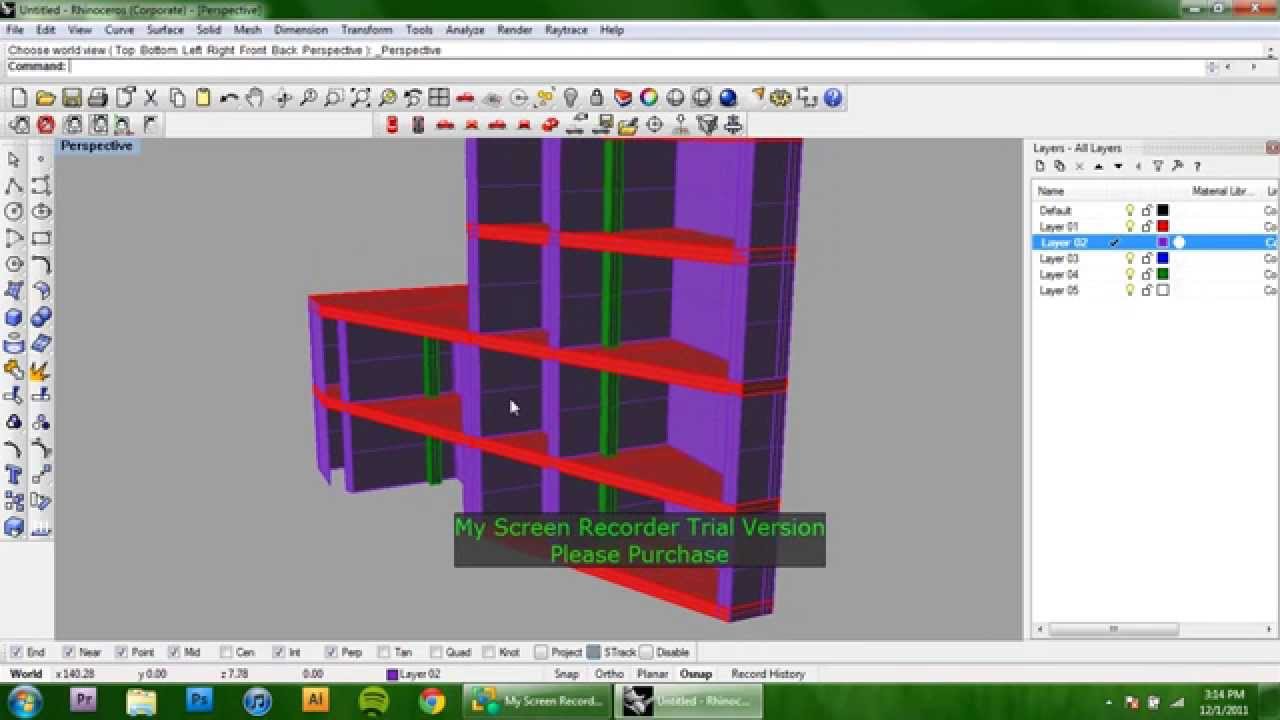Screen dimensions: 1280x720
Task: Enable the Cen osnap checkbox
Action: [225, 651]
